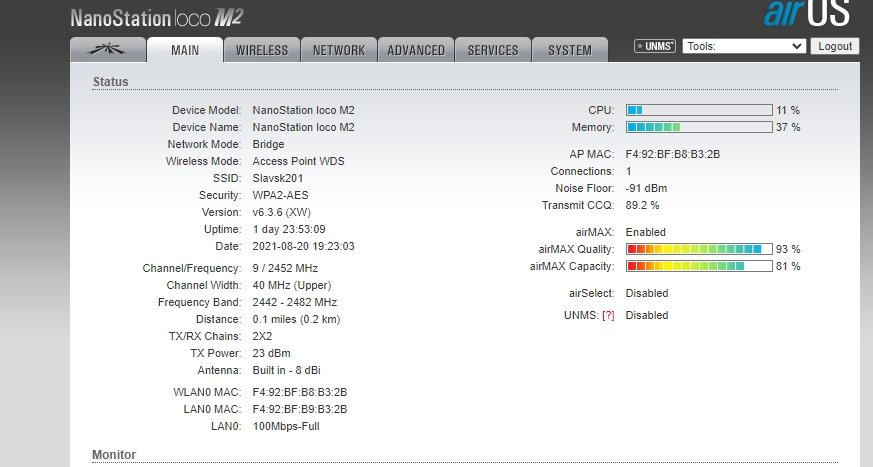Switch to the SYSTEM tab
Viewport: 873px width, 467px height.
point(570,50)
